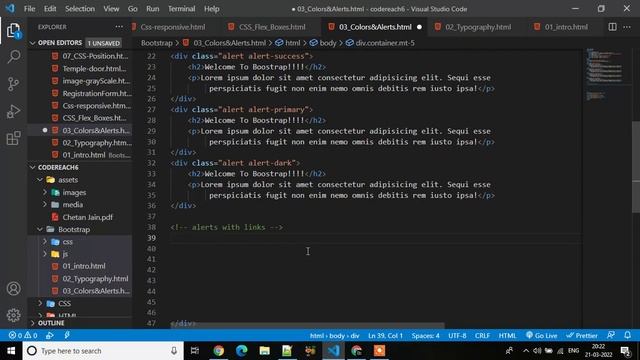
Task: Open the Run and Debug view
Action: click(x=13, y=111)
